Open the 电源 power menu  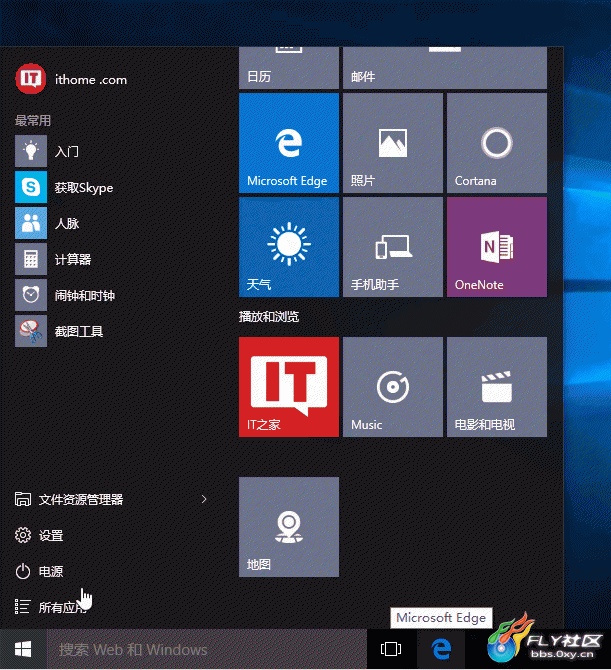click(39, 571)
